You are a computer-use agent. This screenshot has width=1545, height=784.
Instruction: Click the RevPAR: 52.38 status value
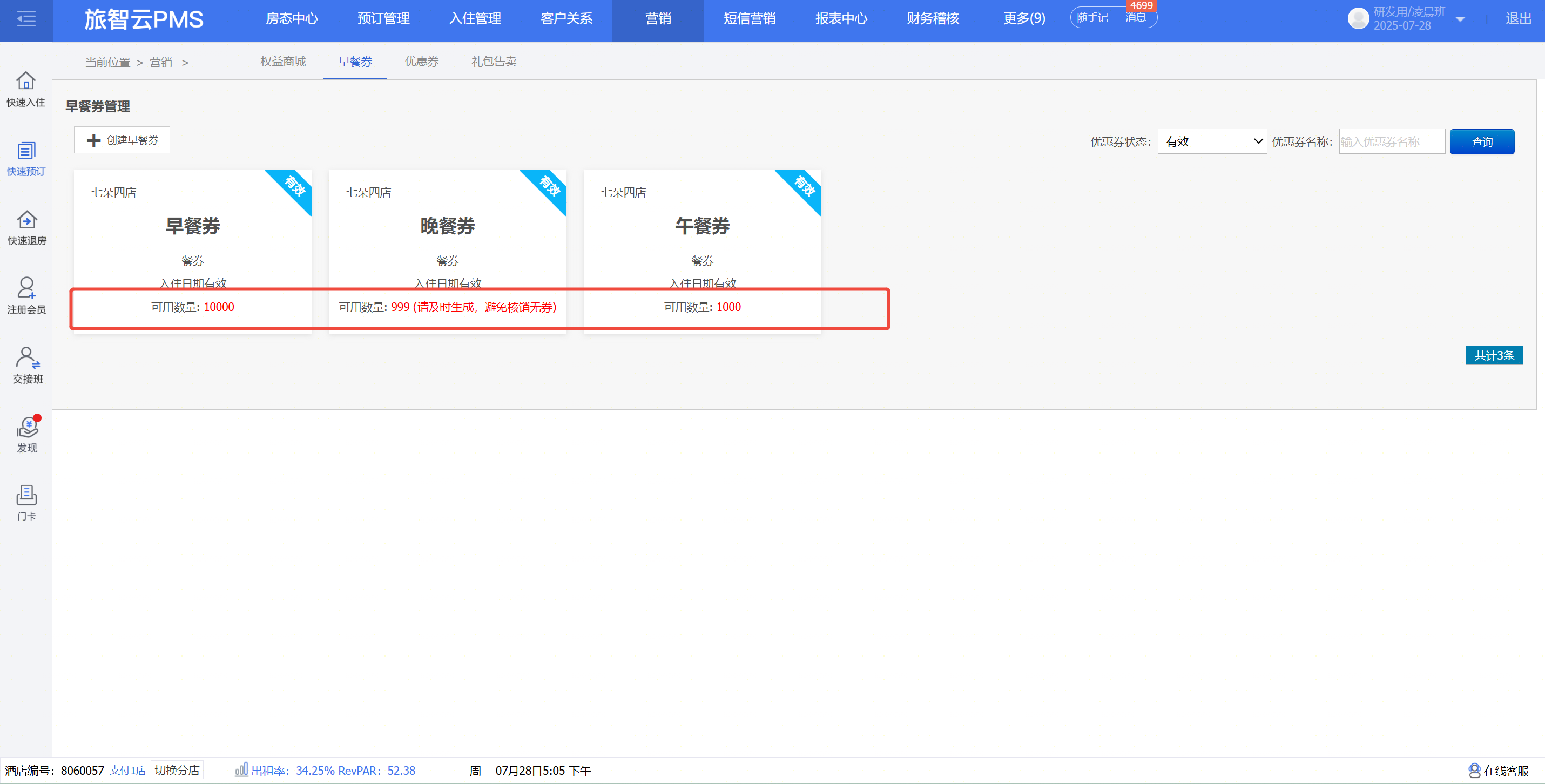(376, 770)
